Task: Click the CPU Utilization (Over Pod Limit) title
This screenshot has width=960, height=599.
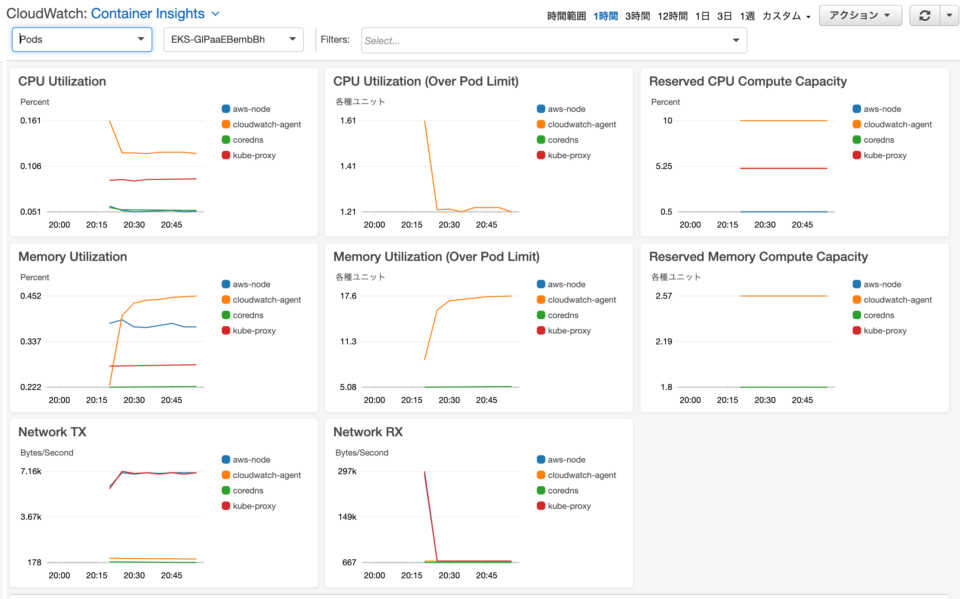Action: pyautogui.click(x=426, y=81)
